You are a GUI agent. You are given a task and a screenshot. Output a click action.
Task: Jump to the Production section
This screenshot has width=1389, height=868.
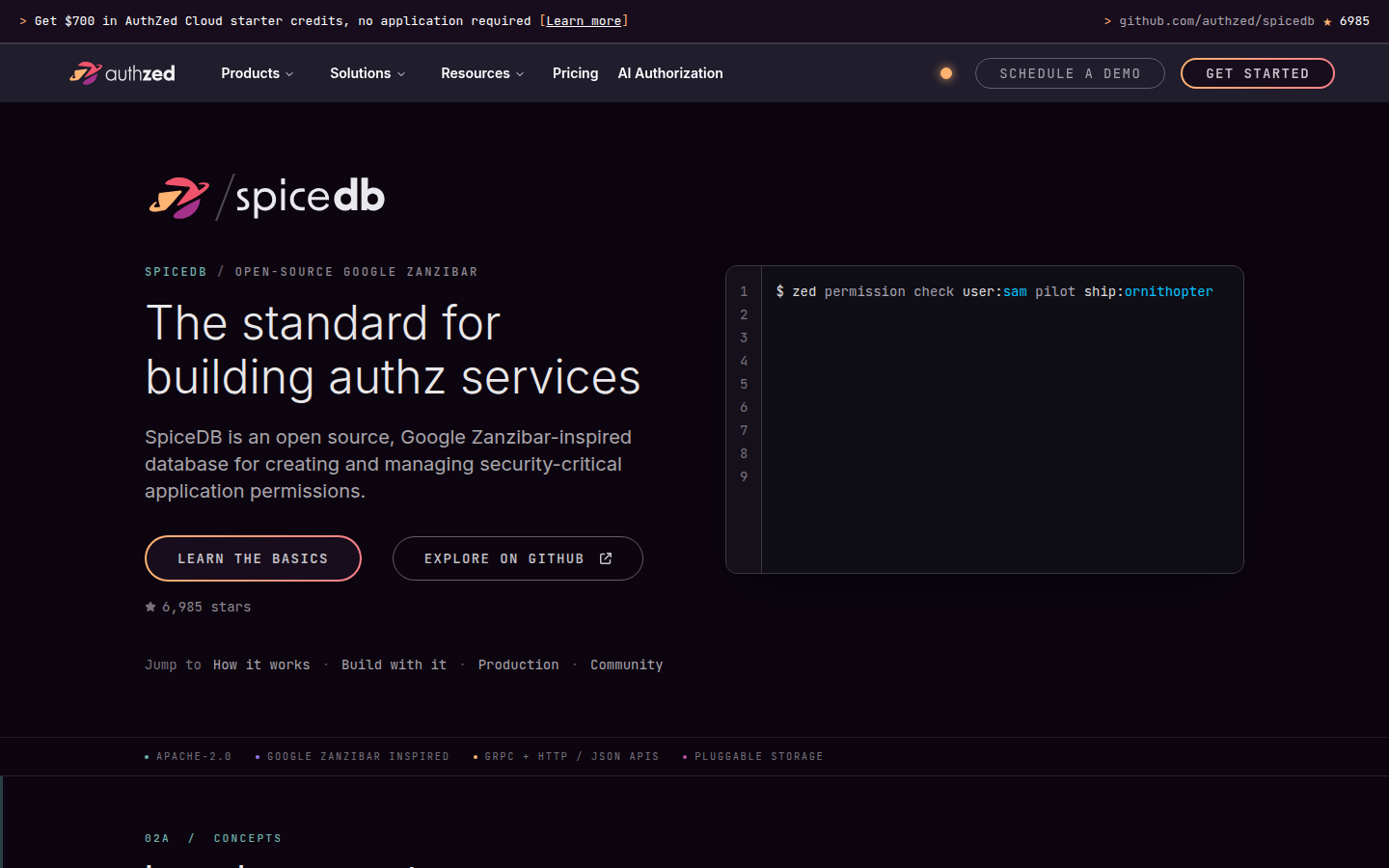point(518,665)
